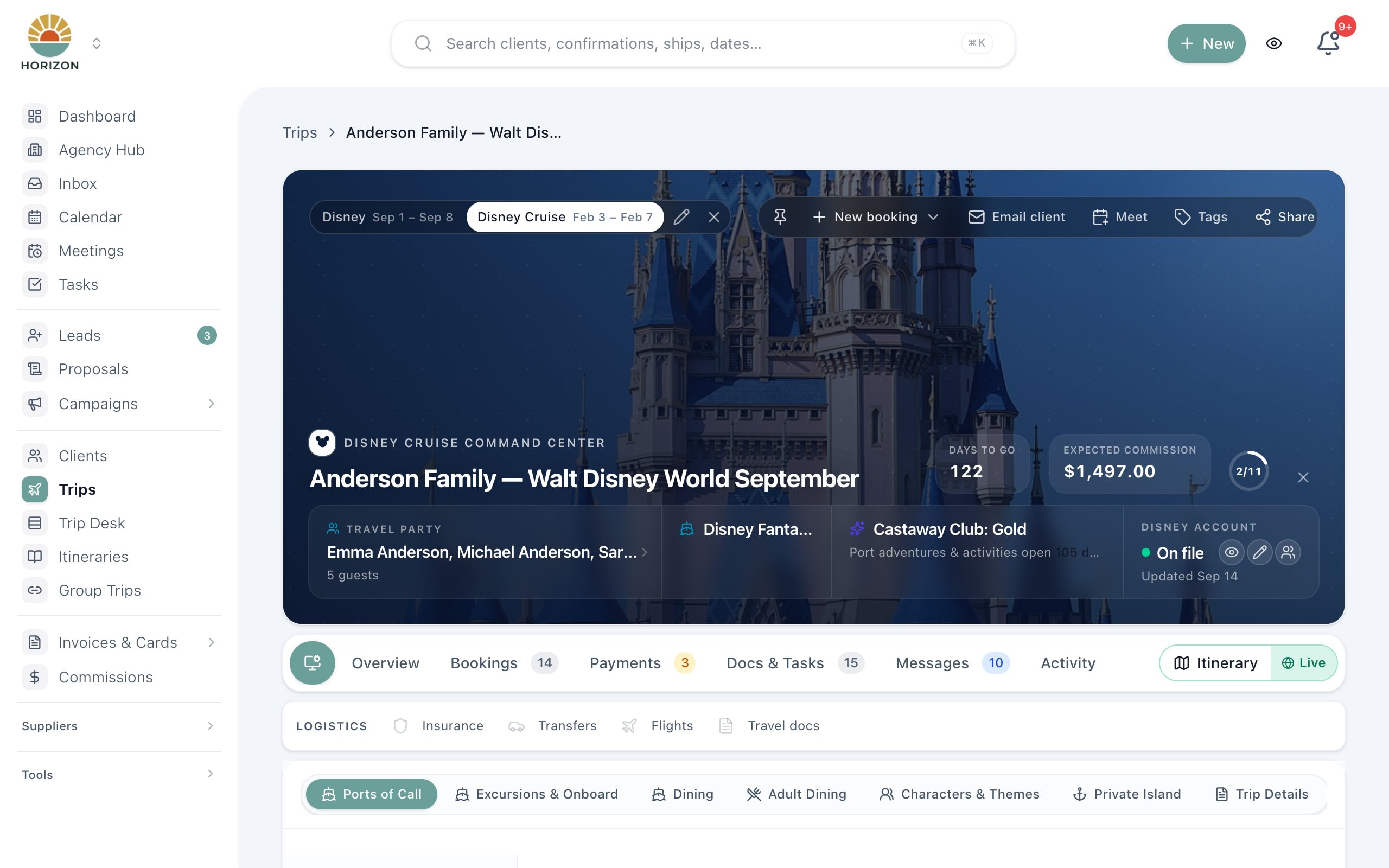Image resolution: width=1389 pixels, height=868 pixels.
Task: Open the Dashboard sidebar icon
Action: 35,117
